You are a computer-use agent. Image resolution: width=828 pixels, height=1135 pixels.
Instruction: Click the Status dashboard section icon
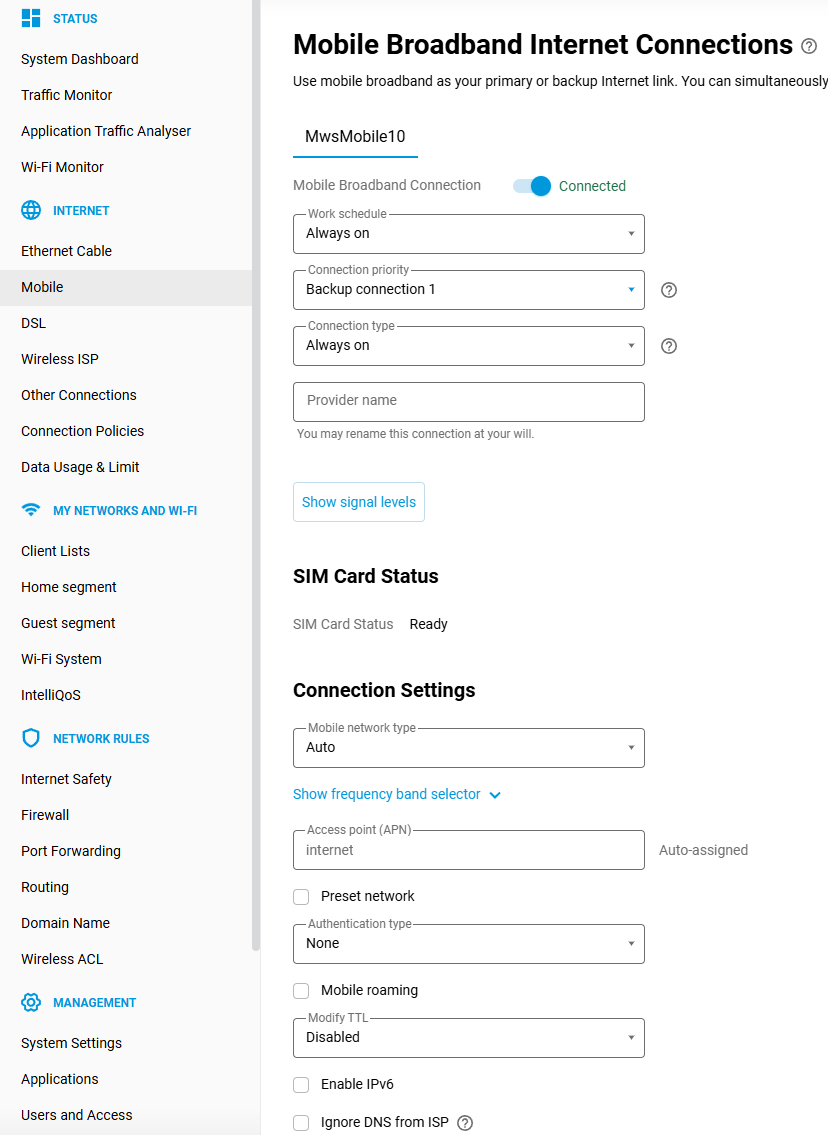pos(31,18)
